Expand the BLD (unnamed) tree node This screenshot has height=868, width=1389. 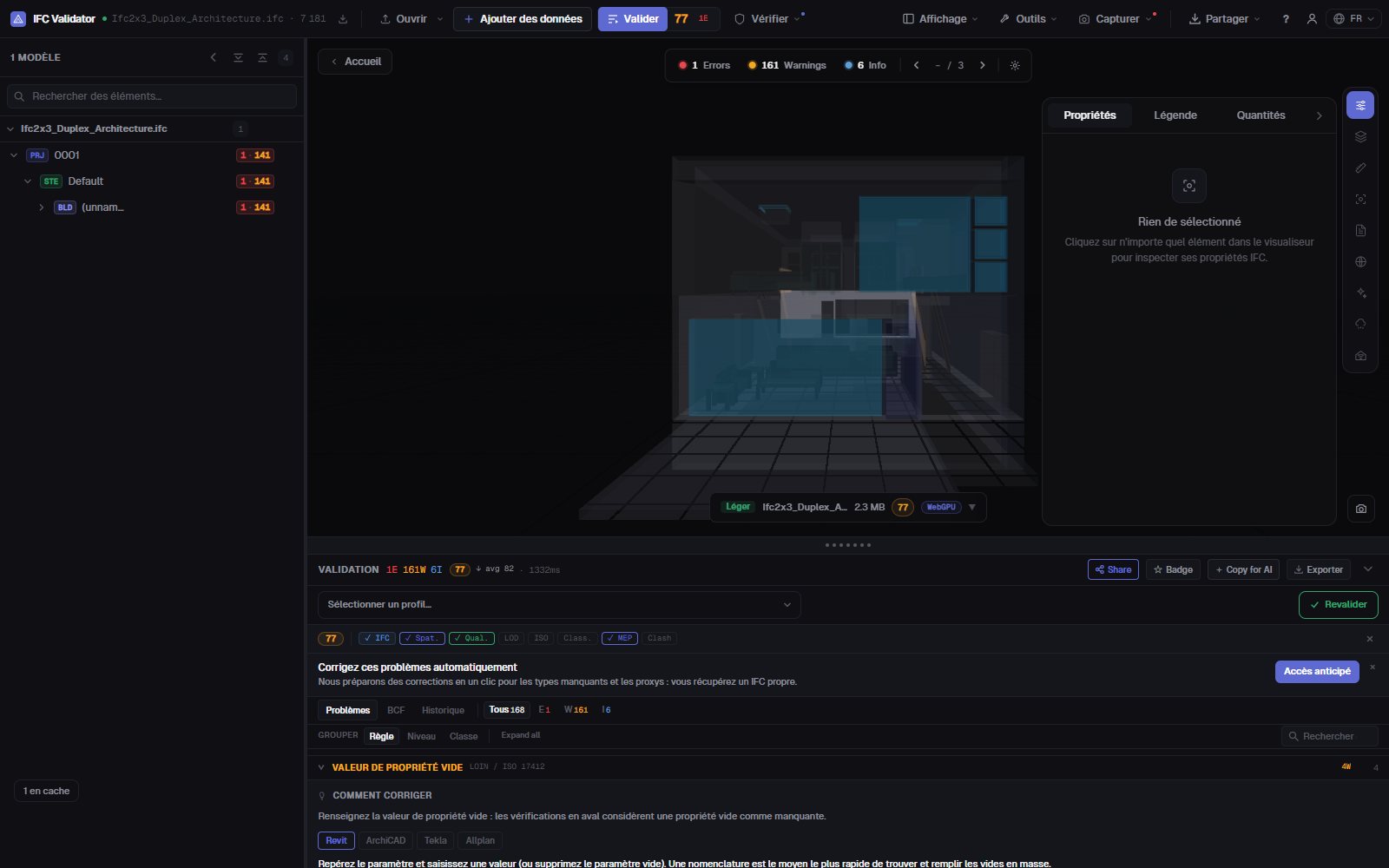[41, 207]
